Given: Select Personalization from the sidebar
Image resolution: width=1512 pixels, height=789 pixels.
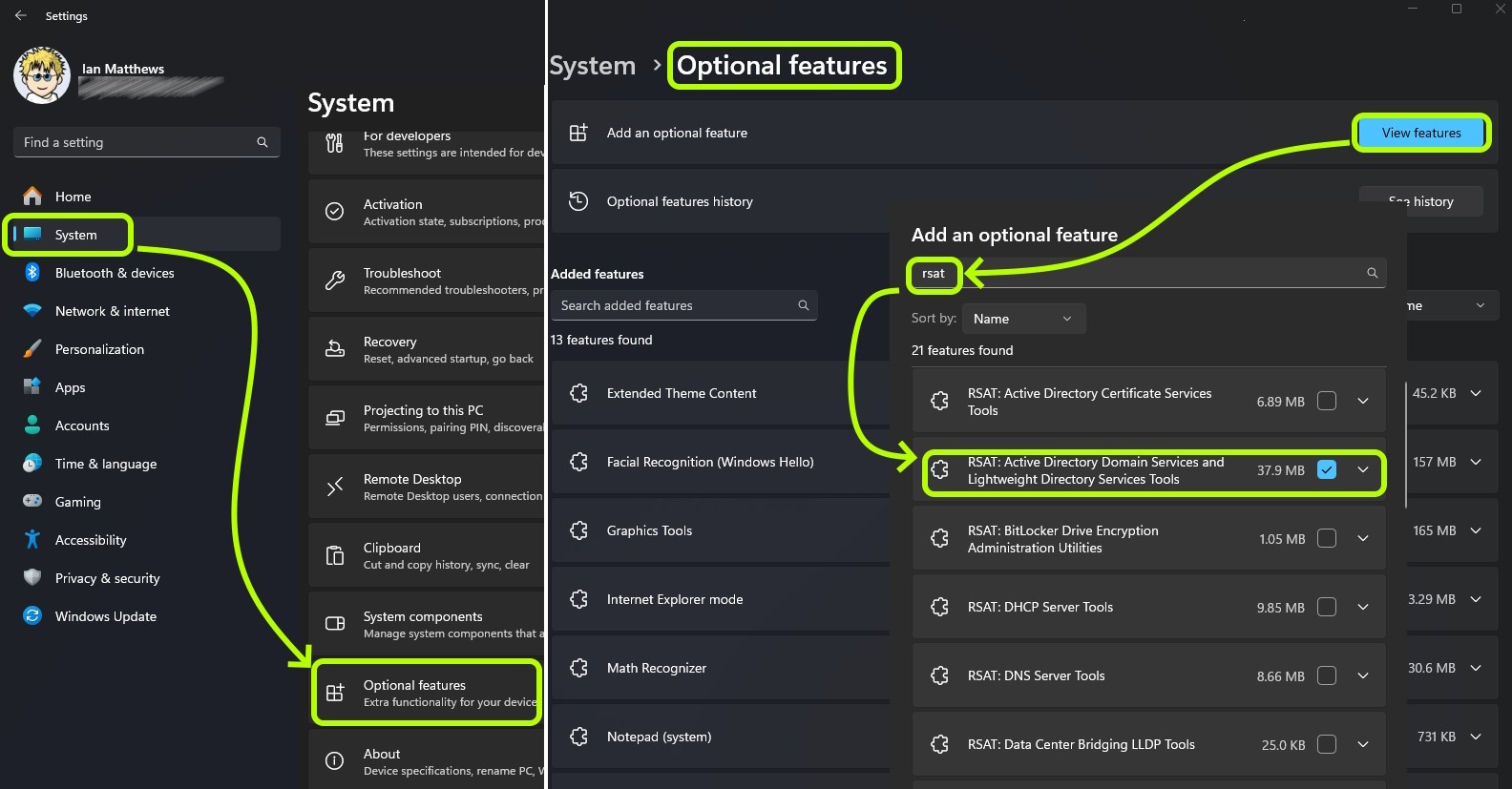Looking at the screenshot, I should tap(99, 349).
